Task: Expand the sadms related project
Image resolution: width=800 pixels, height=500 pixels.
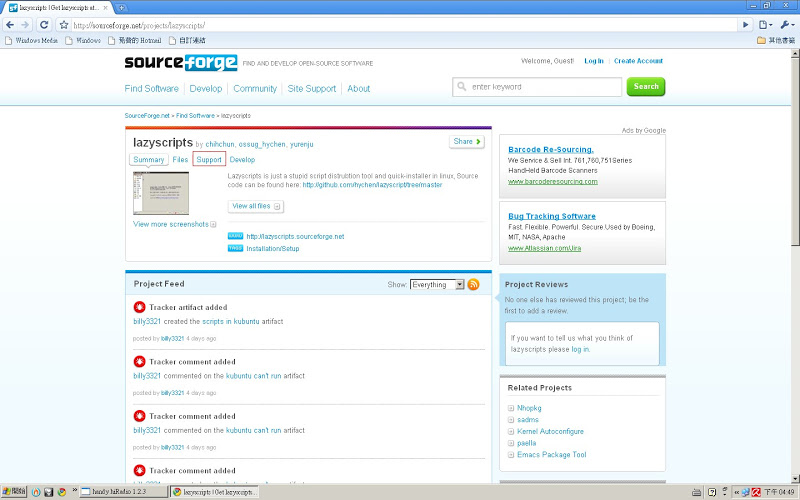Action: click(x=511, y=420)
